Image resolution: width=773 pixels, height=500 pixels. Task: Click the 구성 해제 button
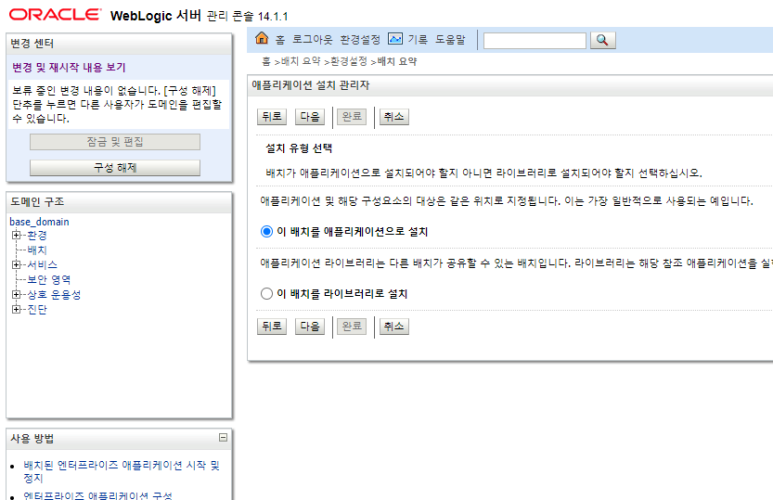(x=115, y=168)
